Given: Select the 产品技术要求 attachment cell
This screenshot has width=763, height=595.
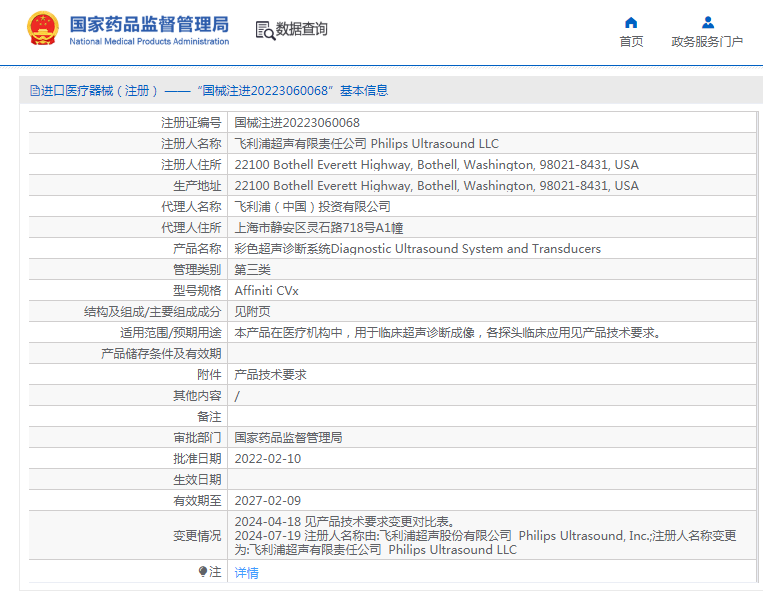Looking at the screenshot, I should (270, 374).
